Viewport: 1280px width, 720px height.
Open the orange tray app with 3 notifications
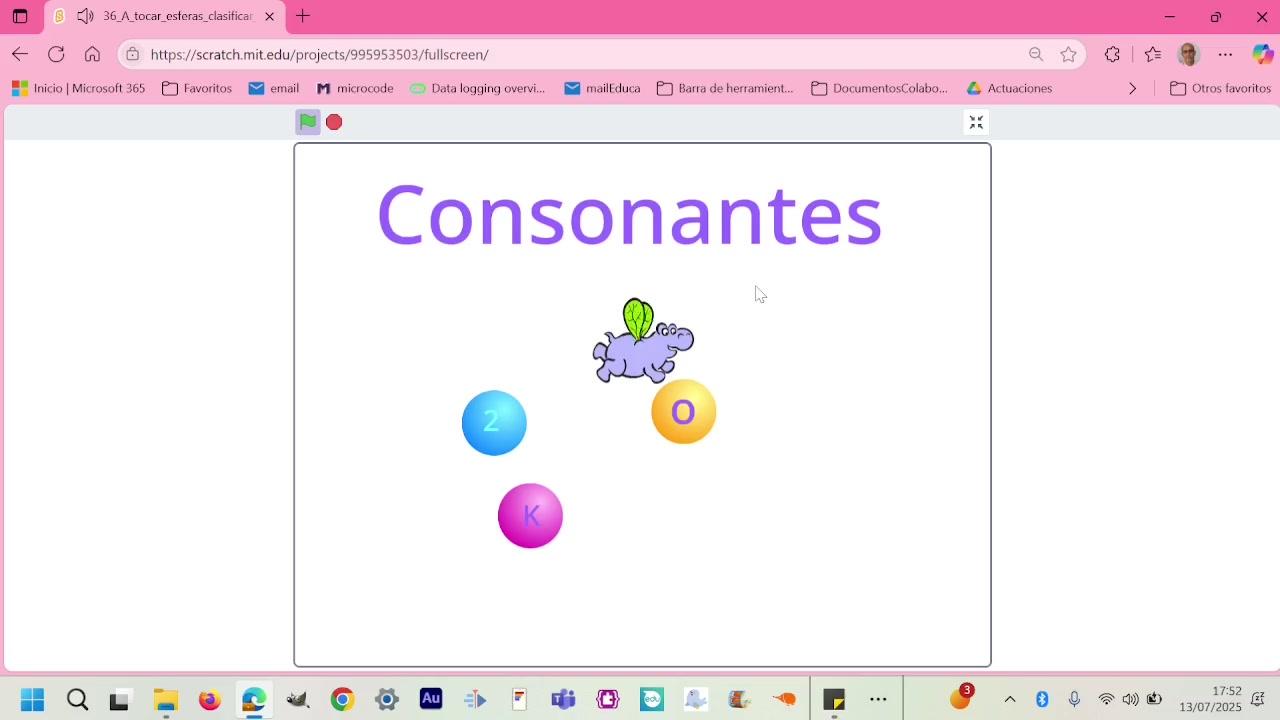click(x=961, y=697)
